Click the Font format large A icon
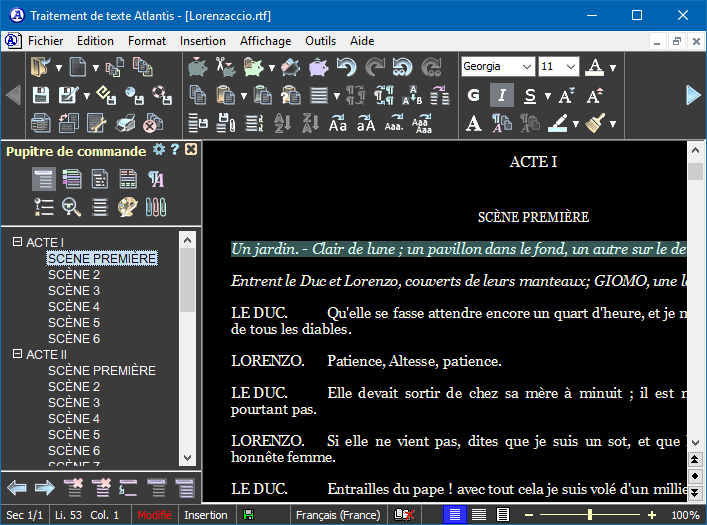The width and height of the screenshot is (707, 525). pos(473,123)
